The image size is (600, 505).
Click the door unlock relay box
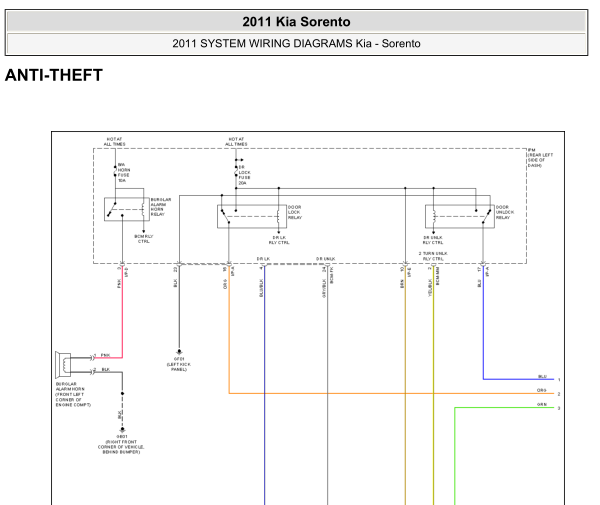coord(460,217)
